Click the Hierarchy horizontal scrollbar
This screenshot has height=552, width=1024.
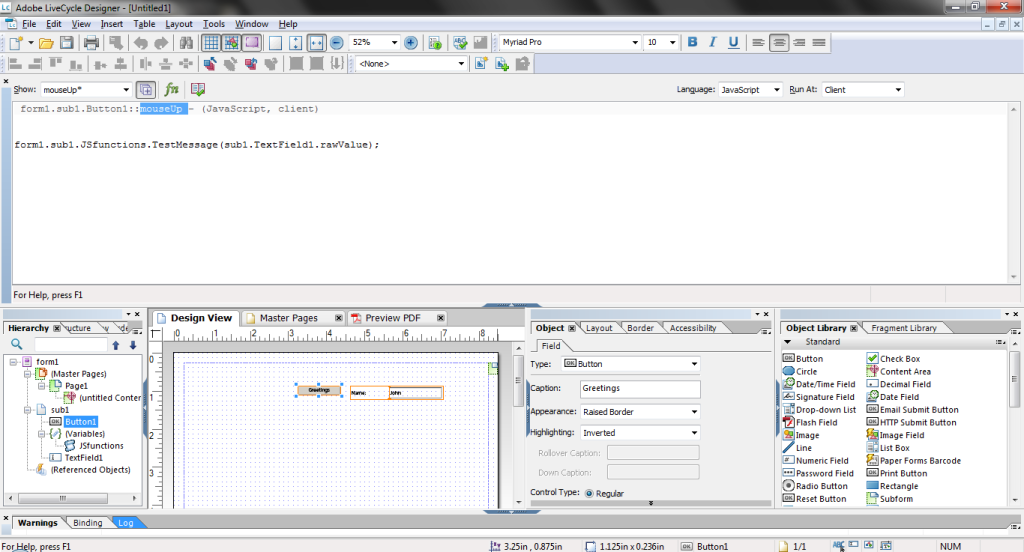click(x=63, y=498)
